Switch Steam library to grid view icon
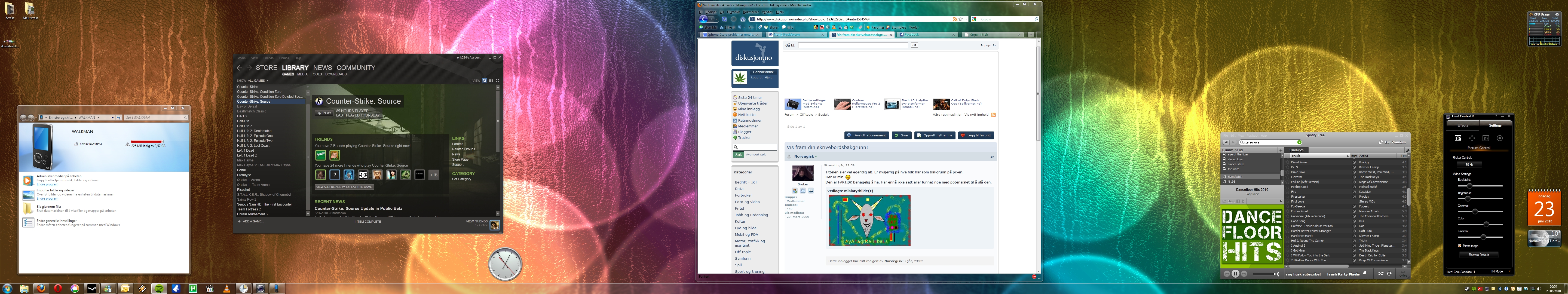 click(x=497, y=80)
